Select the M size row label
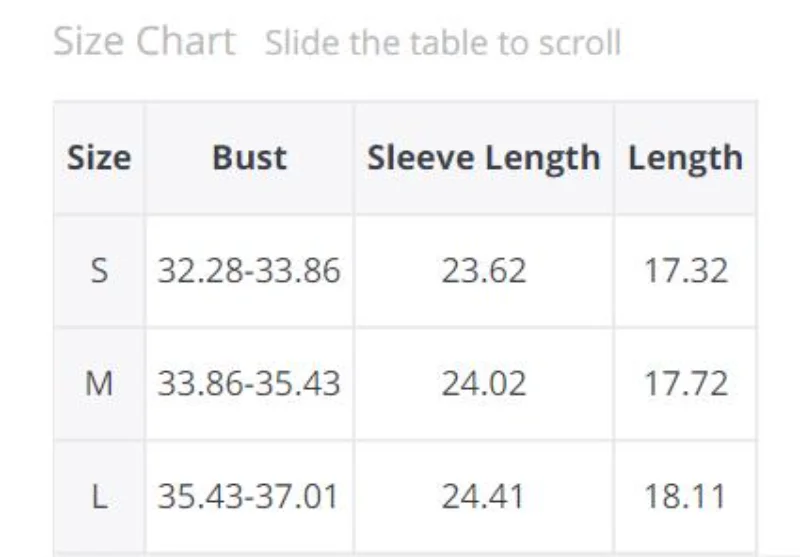Viewport: 800px width, 557px height. tap(98, 383)
